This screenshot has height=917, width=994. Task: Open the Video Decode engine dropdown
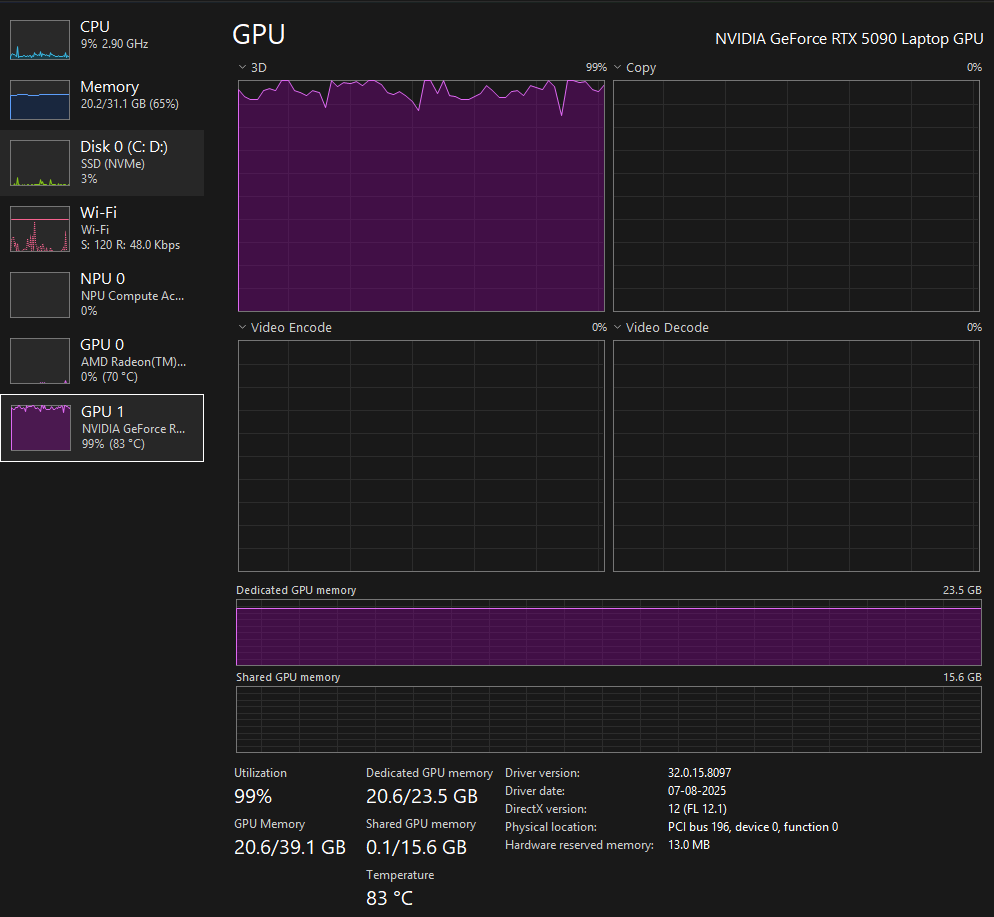[617, 327]
